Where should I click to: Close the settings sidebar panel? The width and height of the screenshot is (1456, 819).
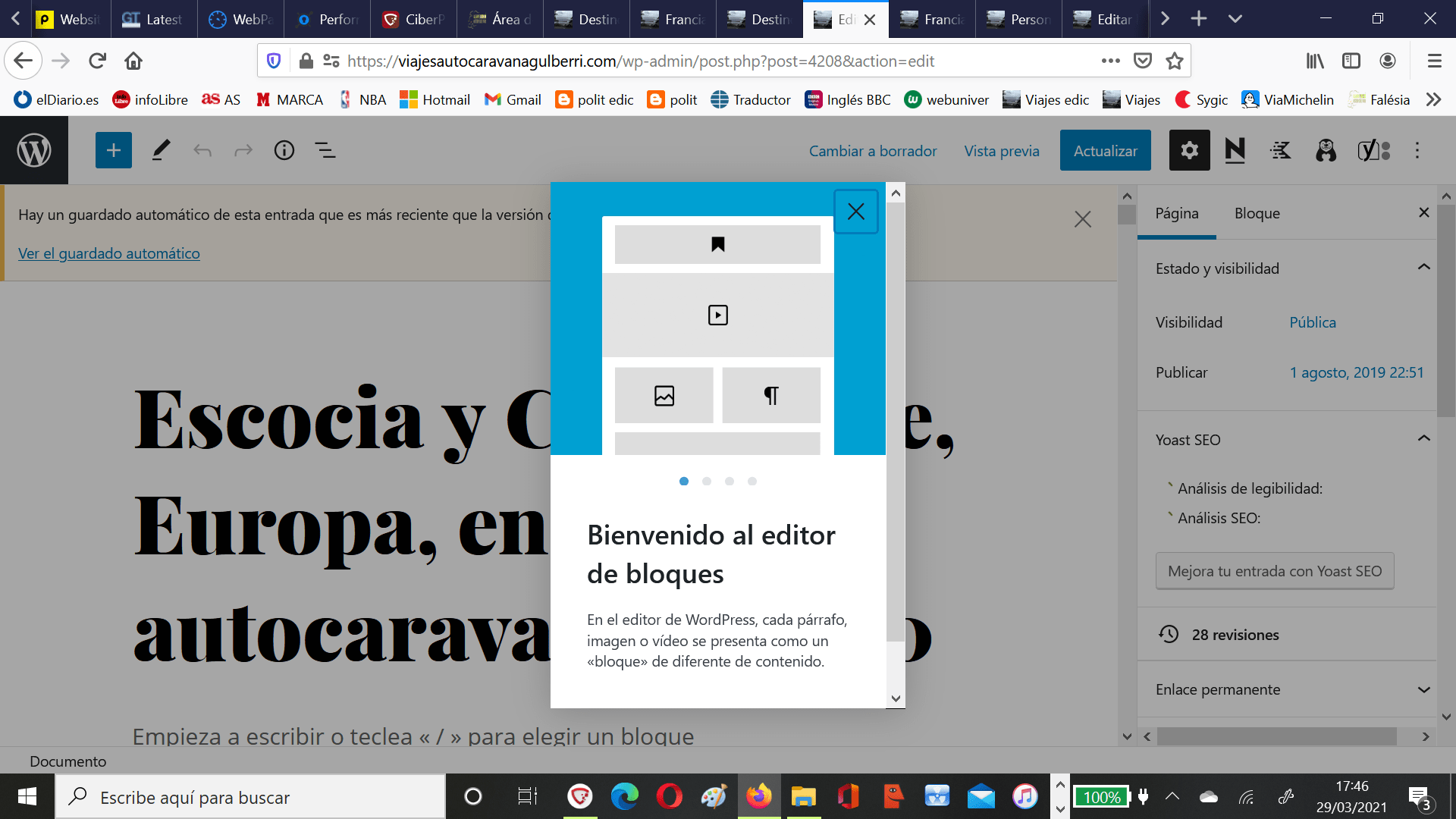click(x=1424, y=213)
